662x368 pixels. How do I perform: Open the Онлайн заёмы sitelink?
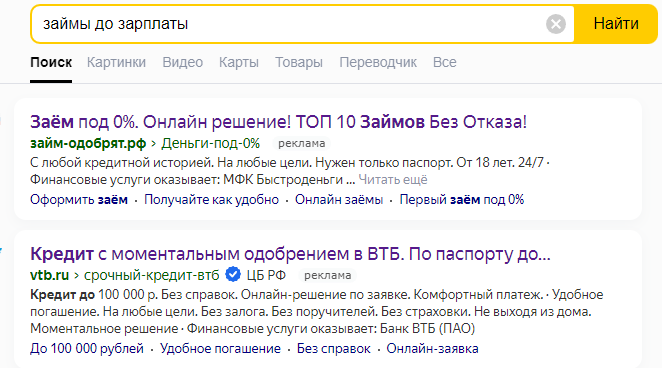click(x=339, y=199)
